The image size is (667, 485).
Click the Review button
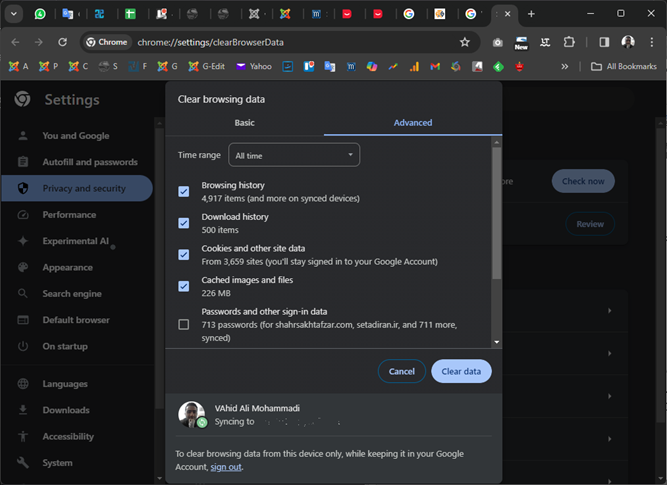(590, 224)
